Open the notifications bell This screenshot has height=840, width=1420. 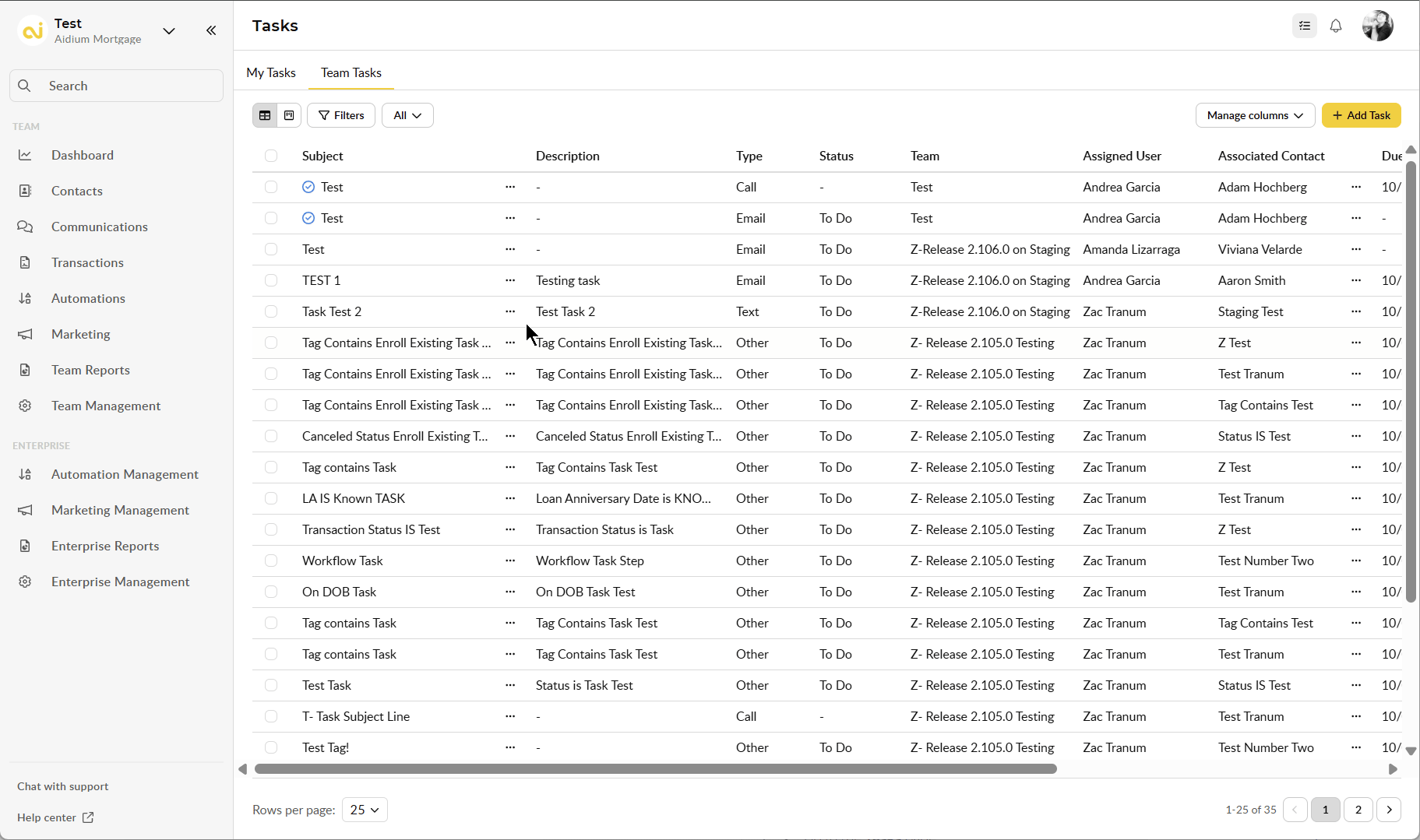point(1336,26)
